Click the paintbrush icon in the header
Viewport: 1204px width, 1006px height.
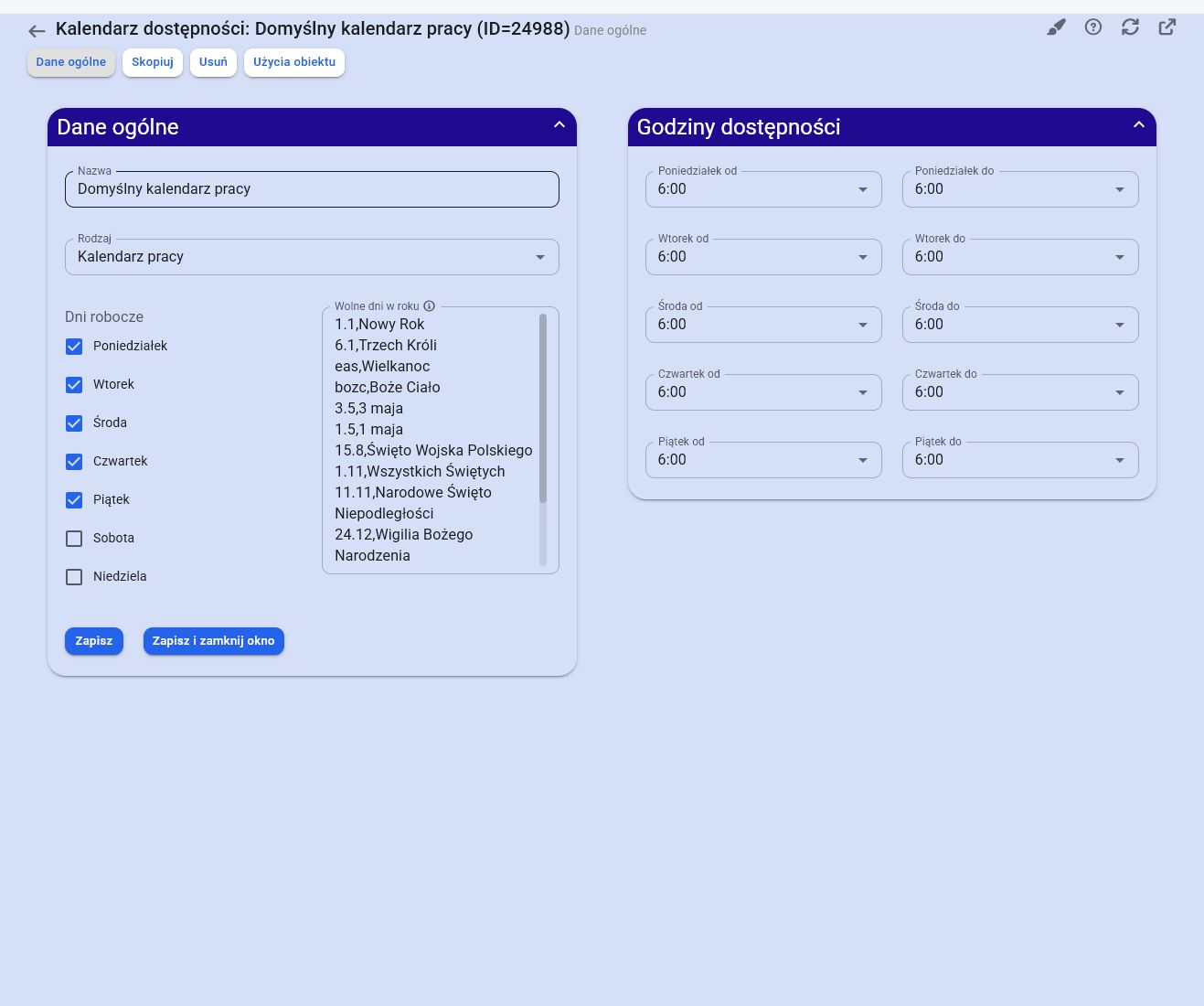(x=1056, y=27)
